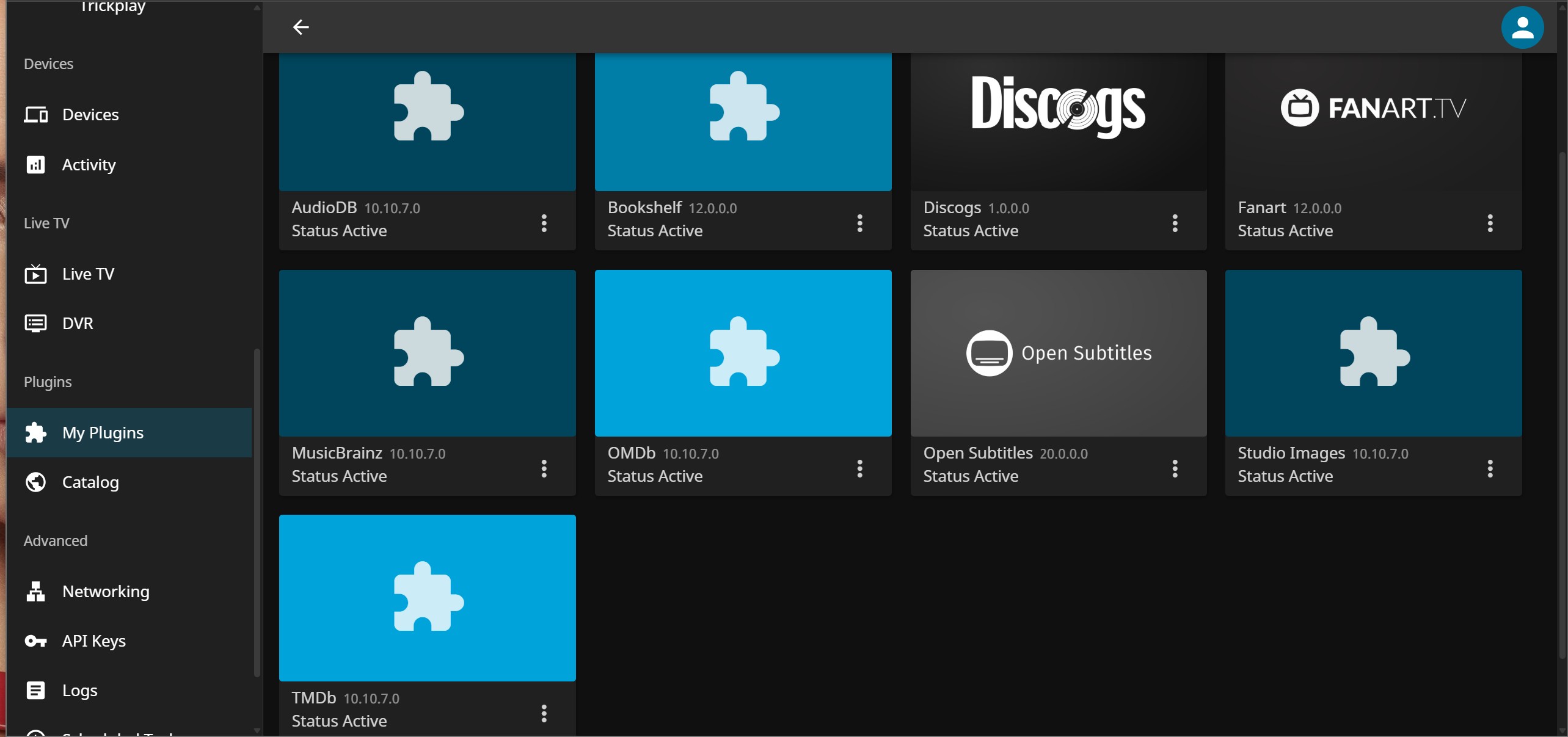Image resolution: width=1568 pixels, height=737 pixels.
Task: Select the DVR sidebar item
Action: (x=78, y=324)
